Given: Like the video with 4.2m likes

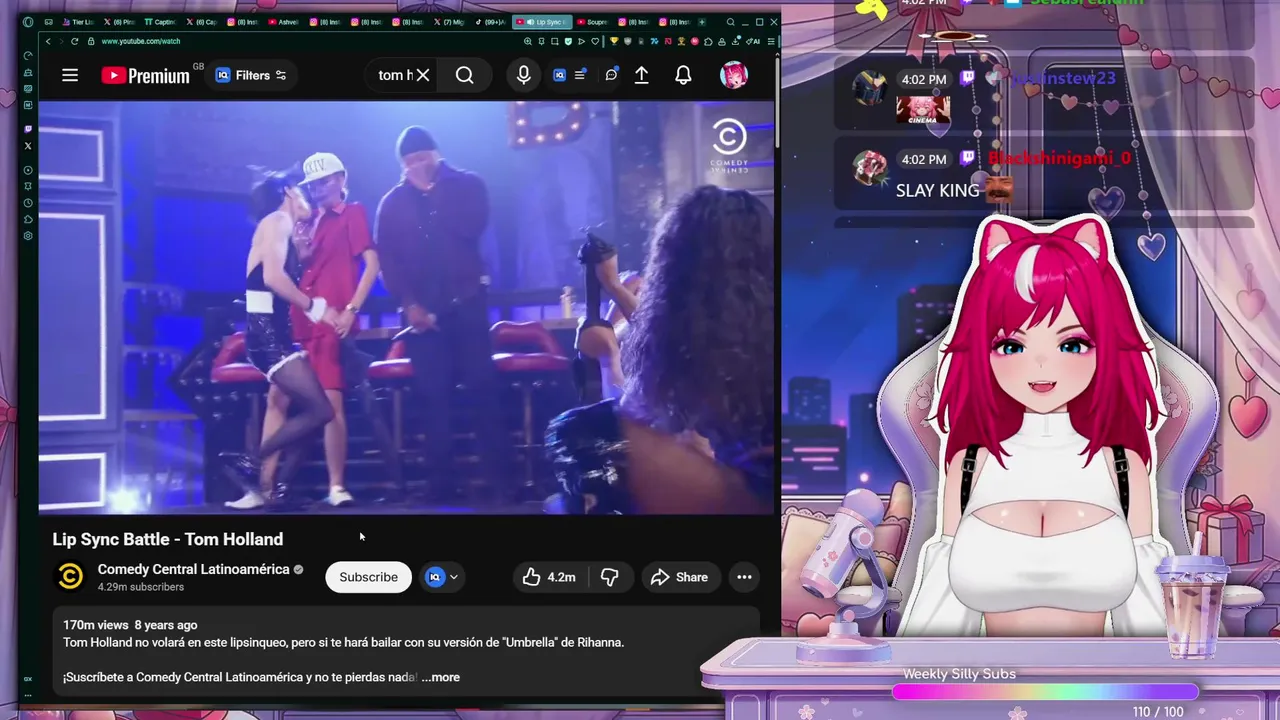Looking at the screenshot, I should pos(549,577).
